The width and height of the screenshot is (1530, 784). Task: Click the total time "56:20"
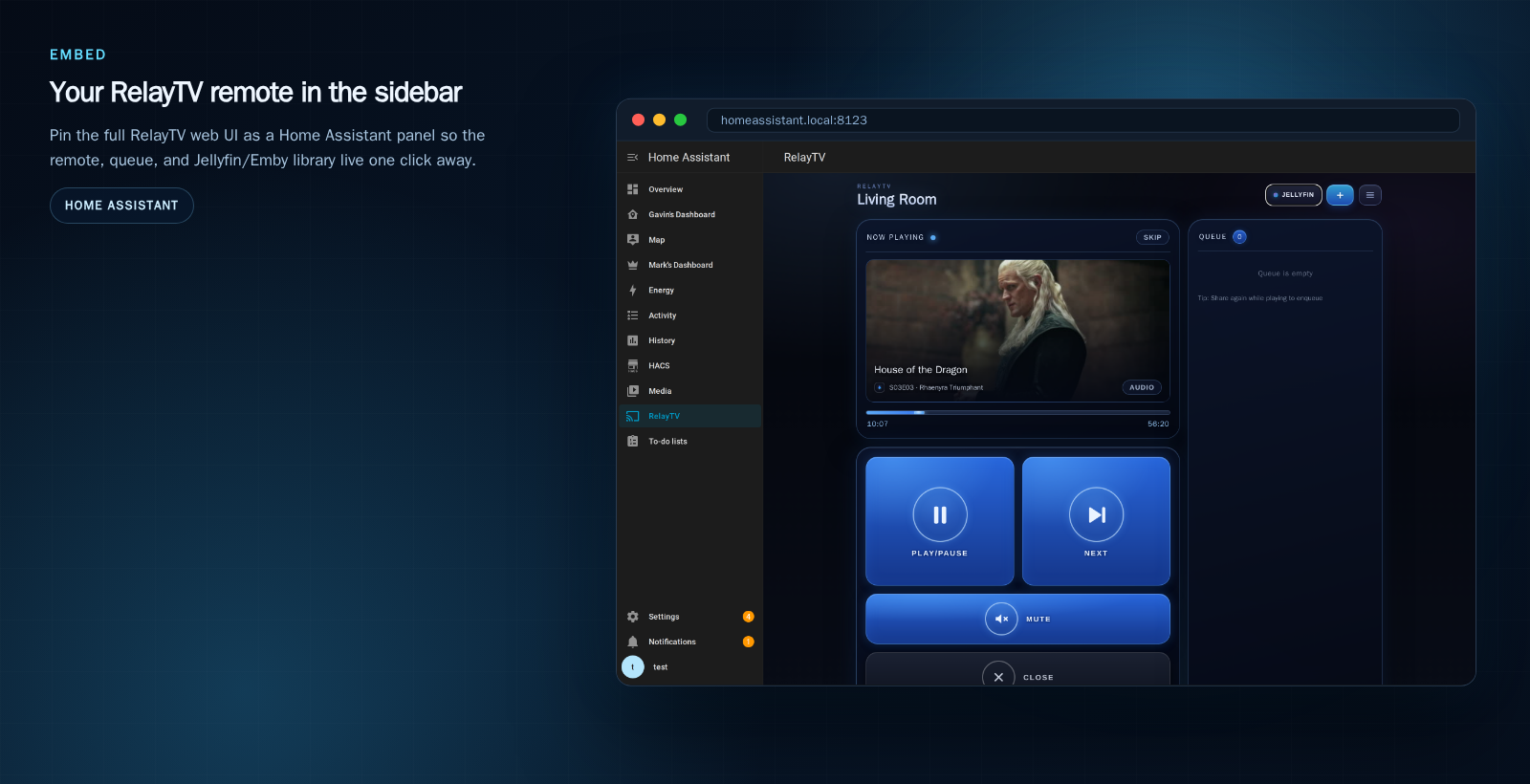click(x=1158, y=424)
